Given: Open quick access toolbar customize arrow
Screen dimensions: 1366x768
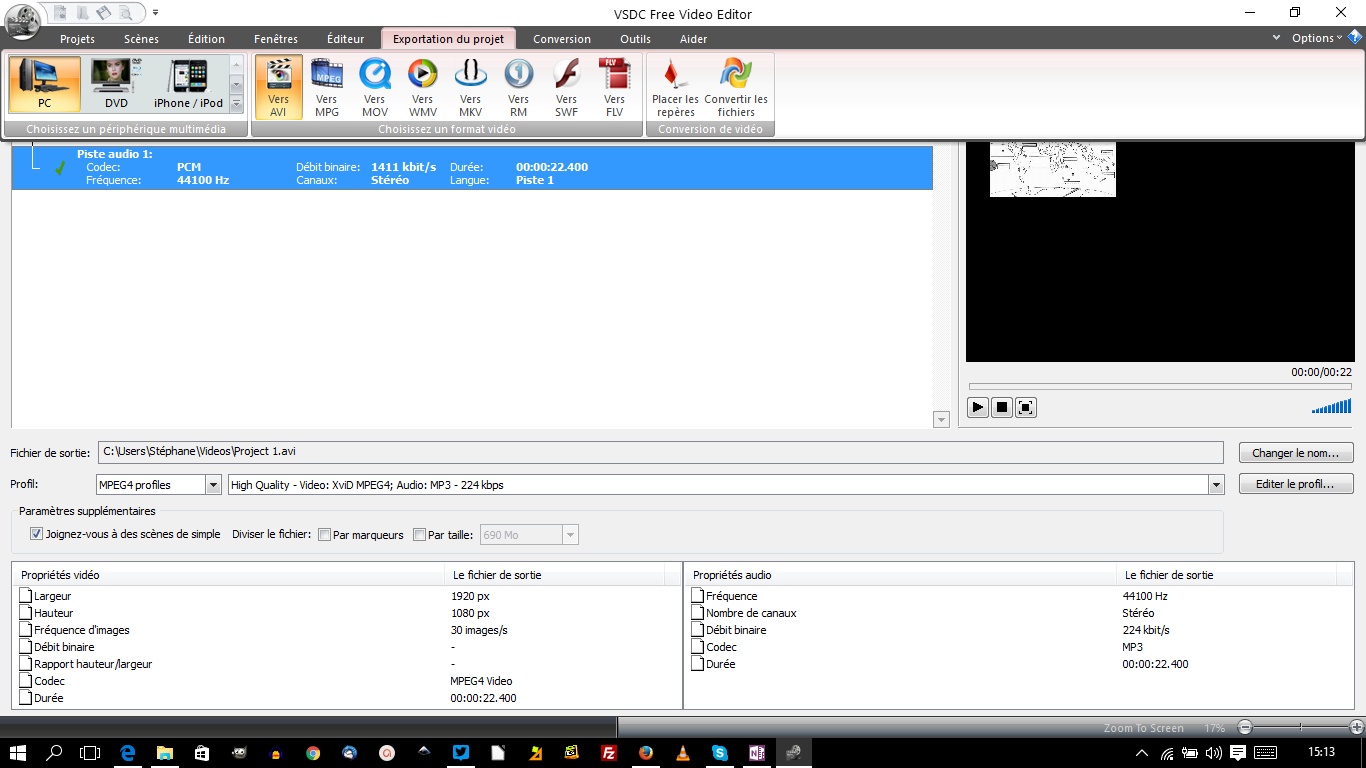Looking at the screenshot, I should coord(156,13).
